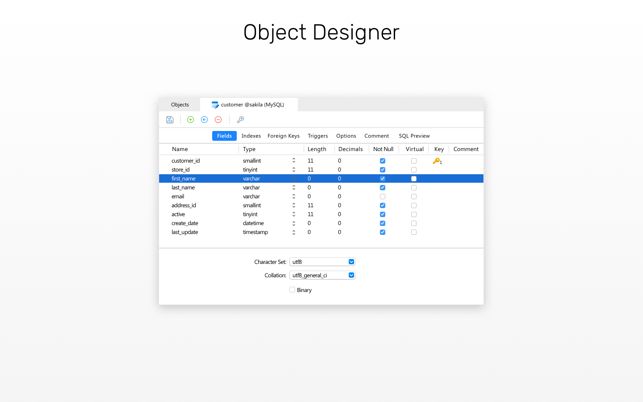Image resolution: width=643 pixels, height=402 pixels.
Task: Open the SQL Preview tab
Action: (x=414, y=136)
